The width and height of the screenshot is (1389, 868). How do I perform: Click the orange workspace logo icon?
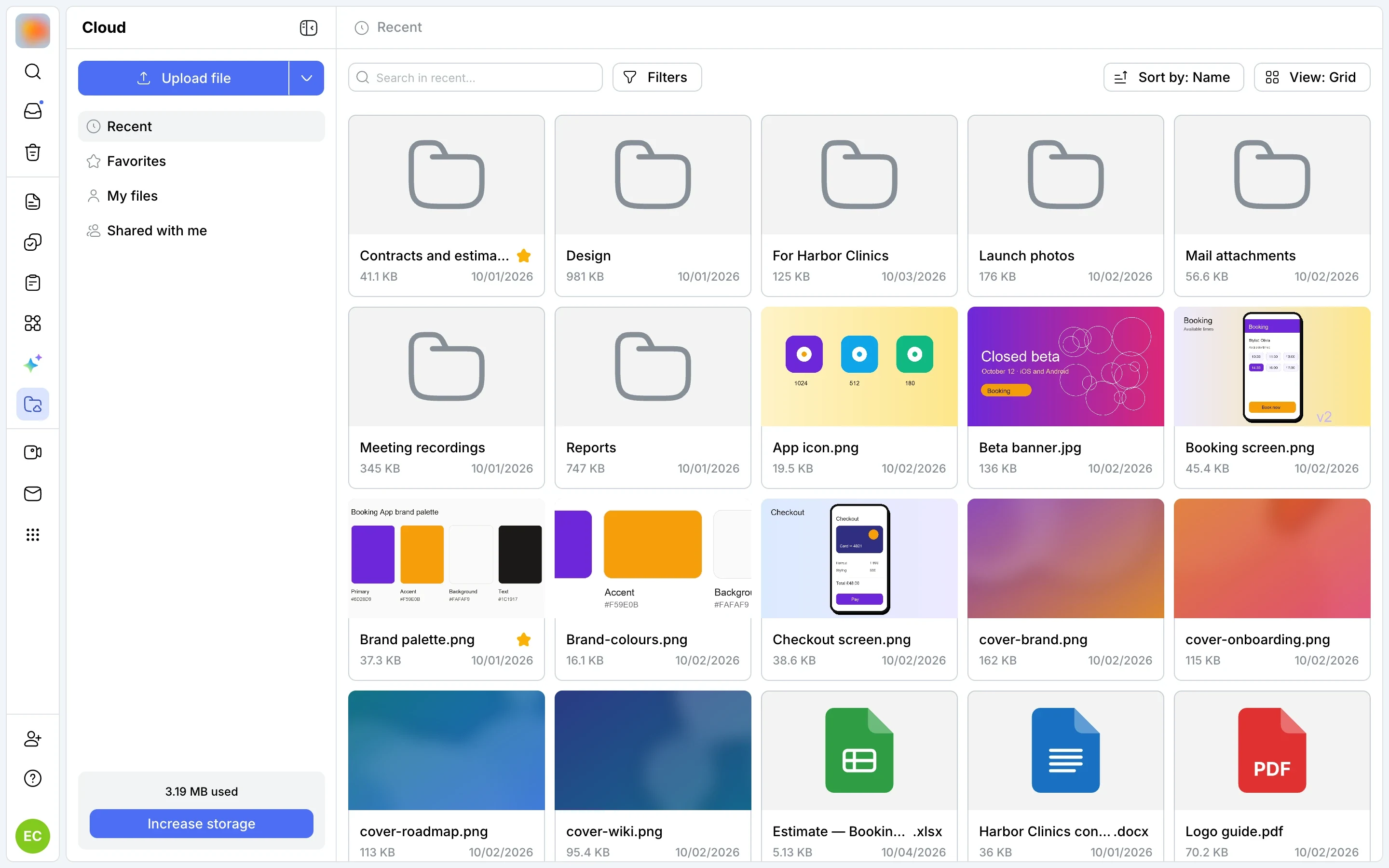point(33,30)
